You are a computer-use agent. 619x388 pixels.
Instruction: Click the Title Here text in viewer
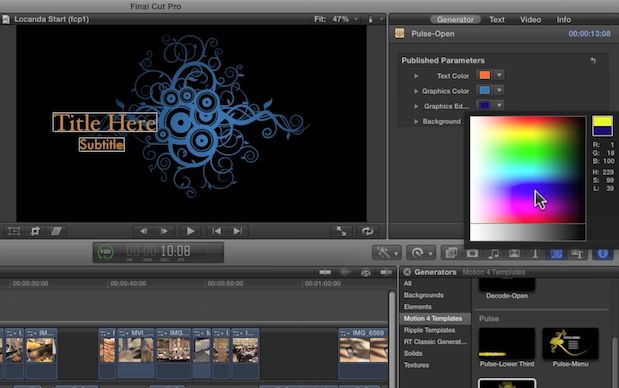point(105,122)
